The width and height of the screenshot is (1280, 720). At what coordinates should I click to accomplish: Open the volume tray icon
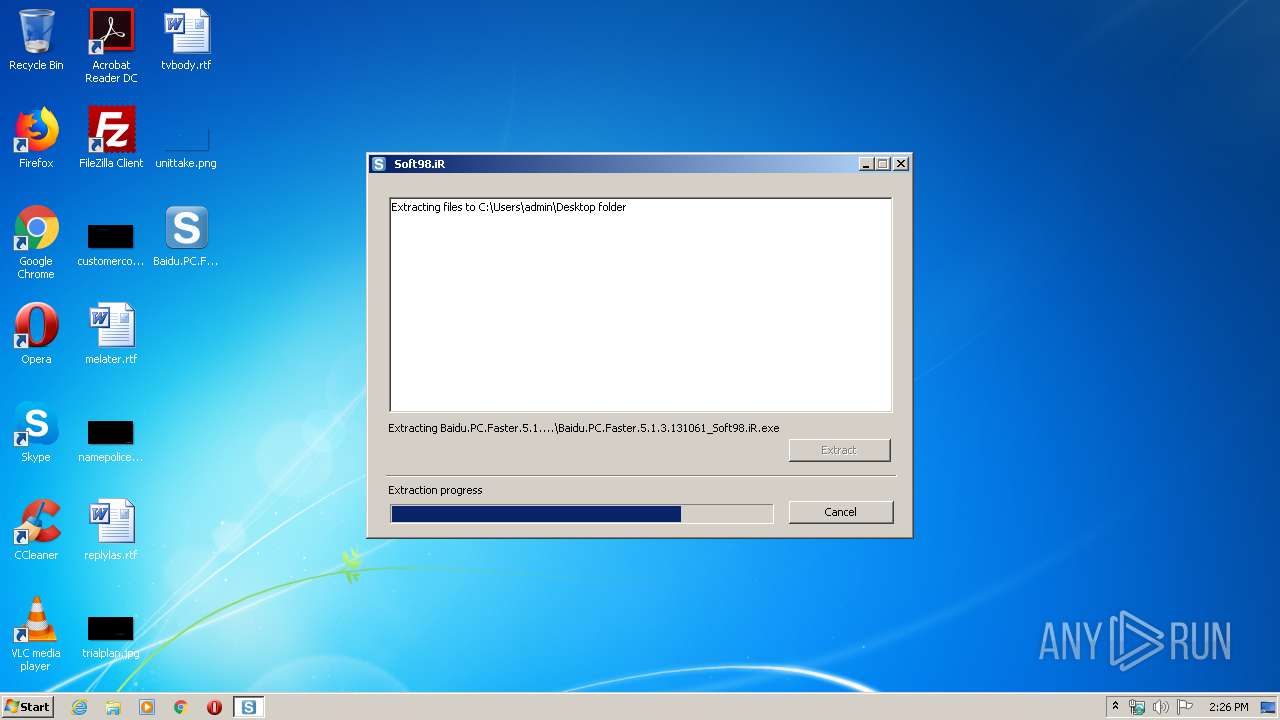coord(1161,707)
